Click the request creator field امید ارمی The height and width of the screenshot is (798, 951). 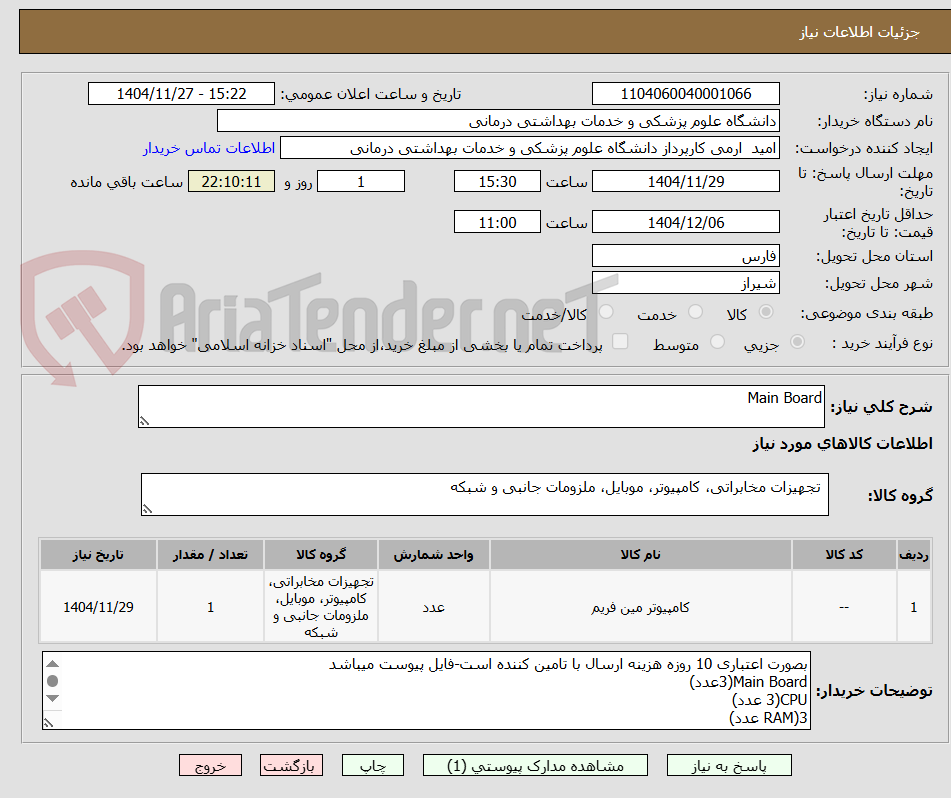[x=529, y=148]
